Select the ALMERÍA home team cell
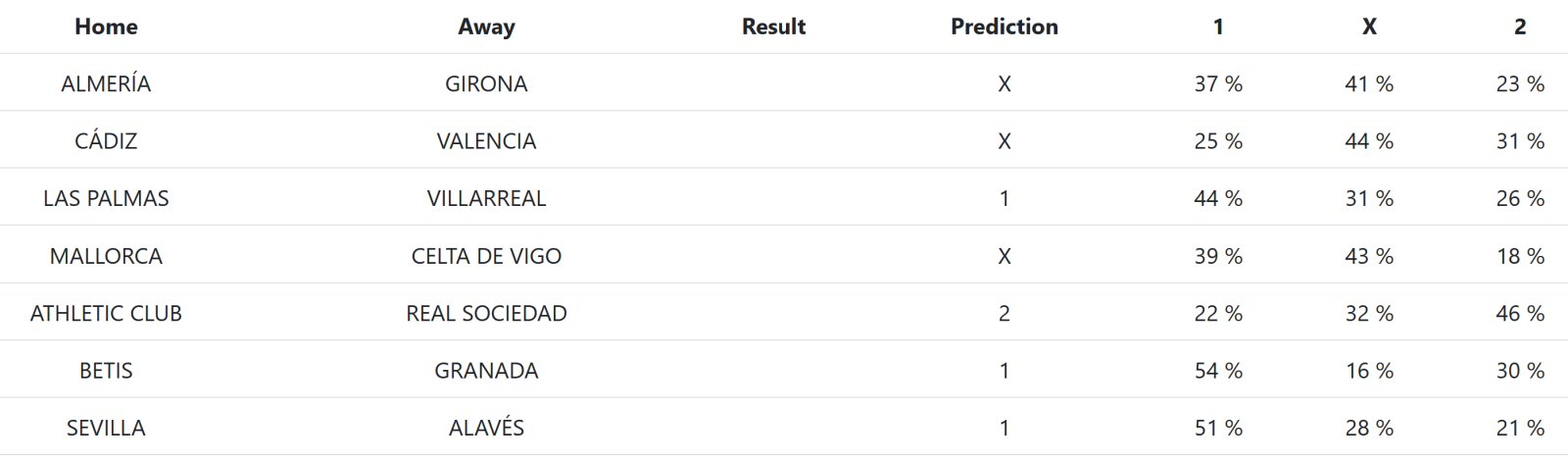Viewport: 1568px width, 463px height. pyautogui.click(x=106, y=84)
